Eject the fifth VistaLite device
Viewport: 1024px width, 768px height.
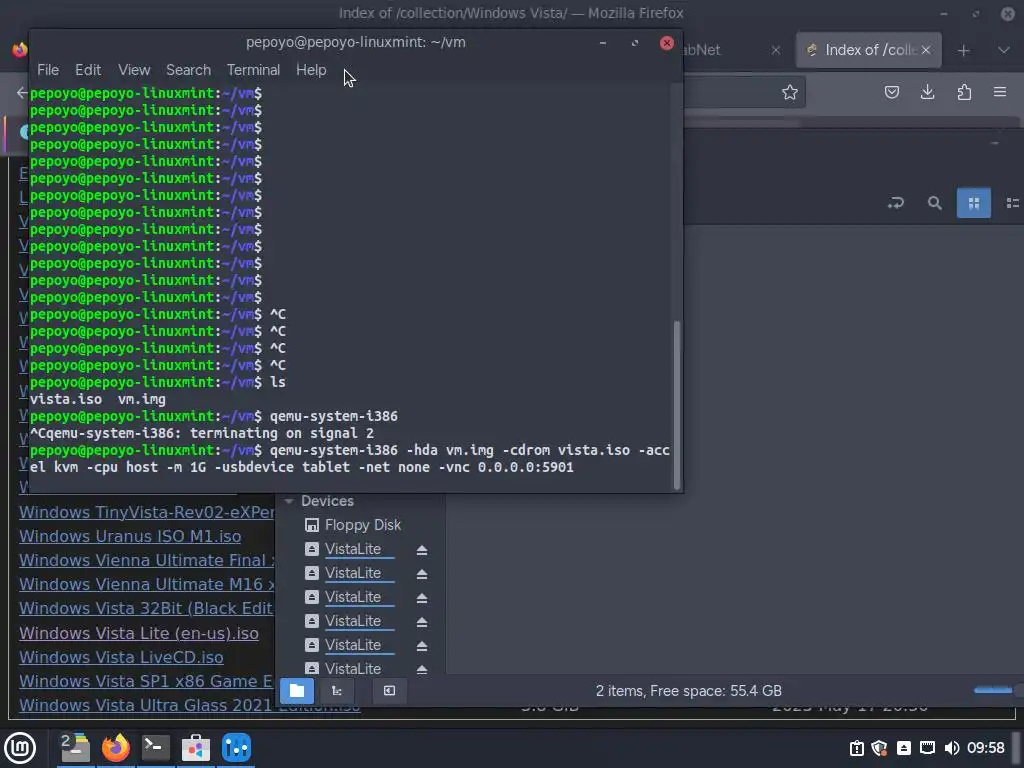[422, 646]
